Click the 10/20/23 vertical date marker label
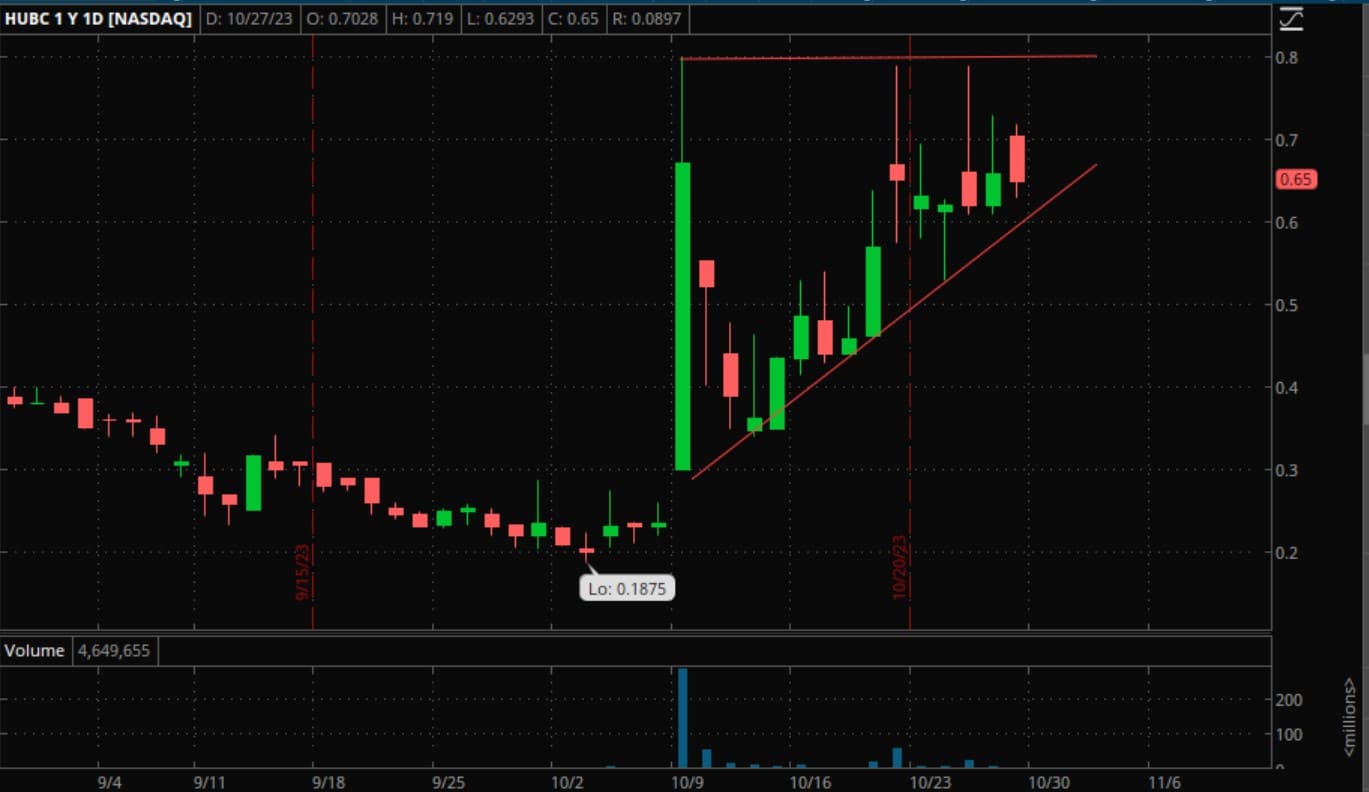The height and width of the screenshot is (792, 1369). (x=899, y=566)
